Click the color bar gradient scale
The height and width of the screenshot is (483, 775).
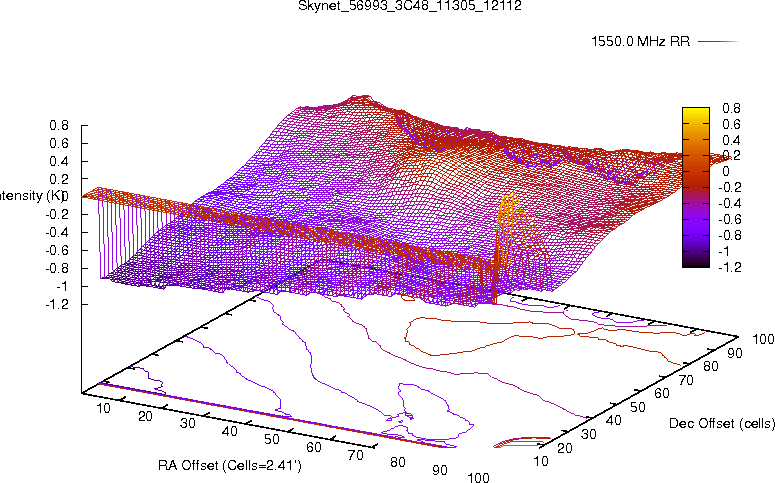pos(696,187)
